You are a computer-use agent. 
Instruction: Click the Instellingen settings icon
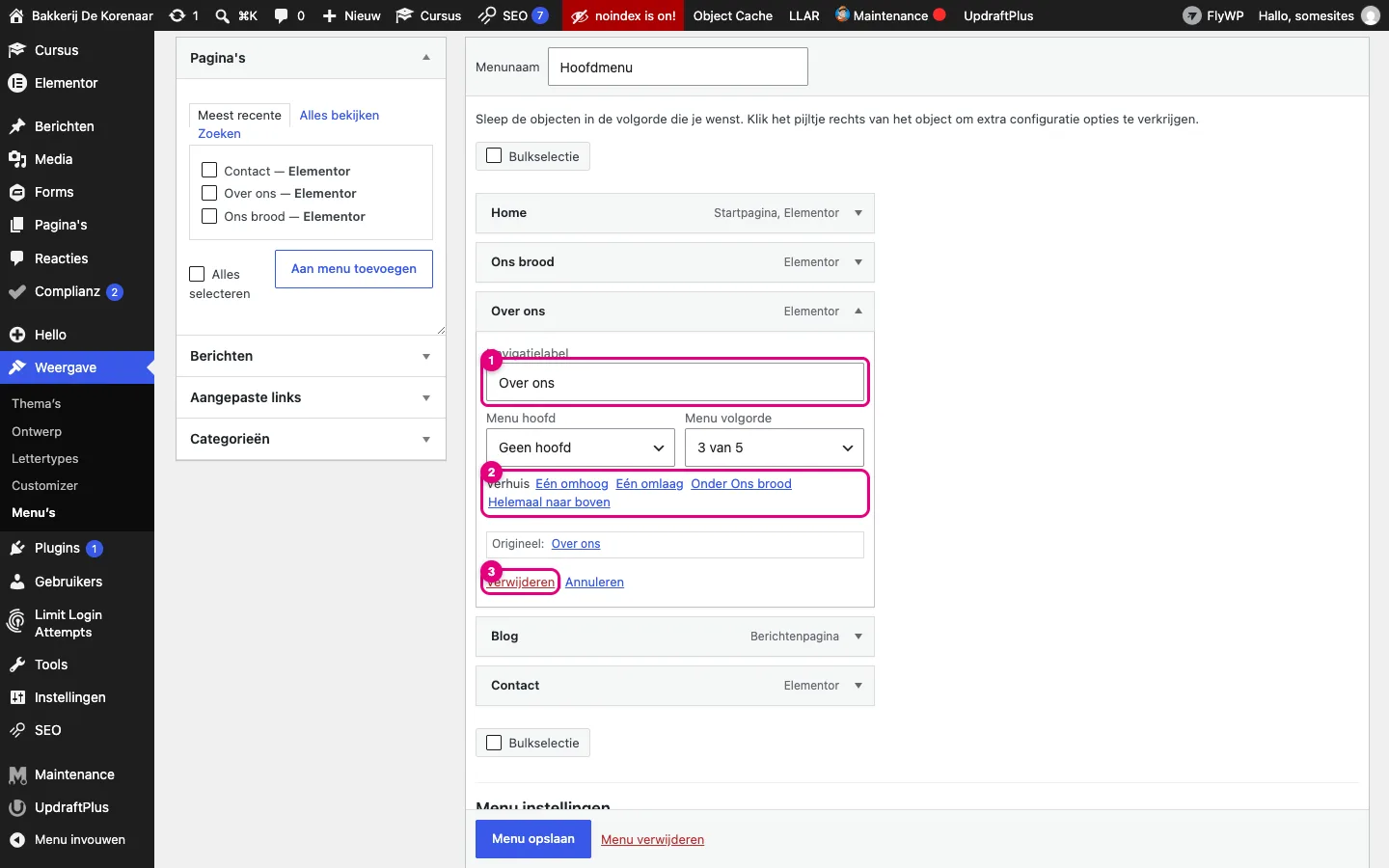tap(17, 697)
